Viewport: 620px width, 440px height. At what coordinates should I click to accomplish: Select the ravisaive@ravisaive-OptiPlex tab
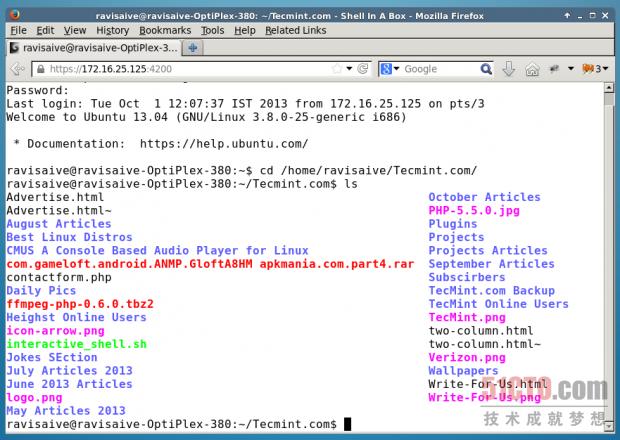93,48
